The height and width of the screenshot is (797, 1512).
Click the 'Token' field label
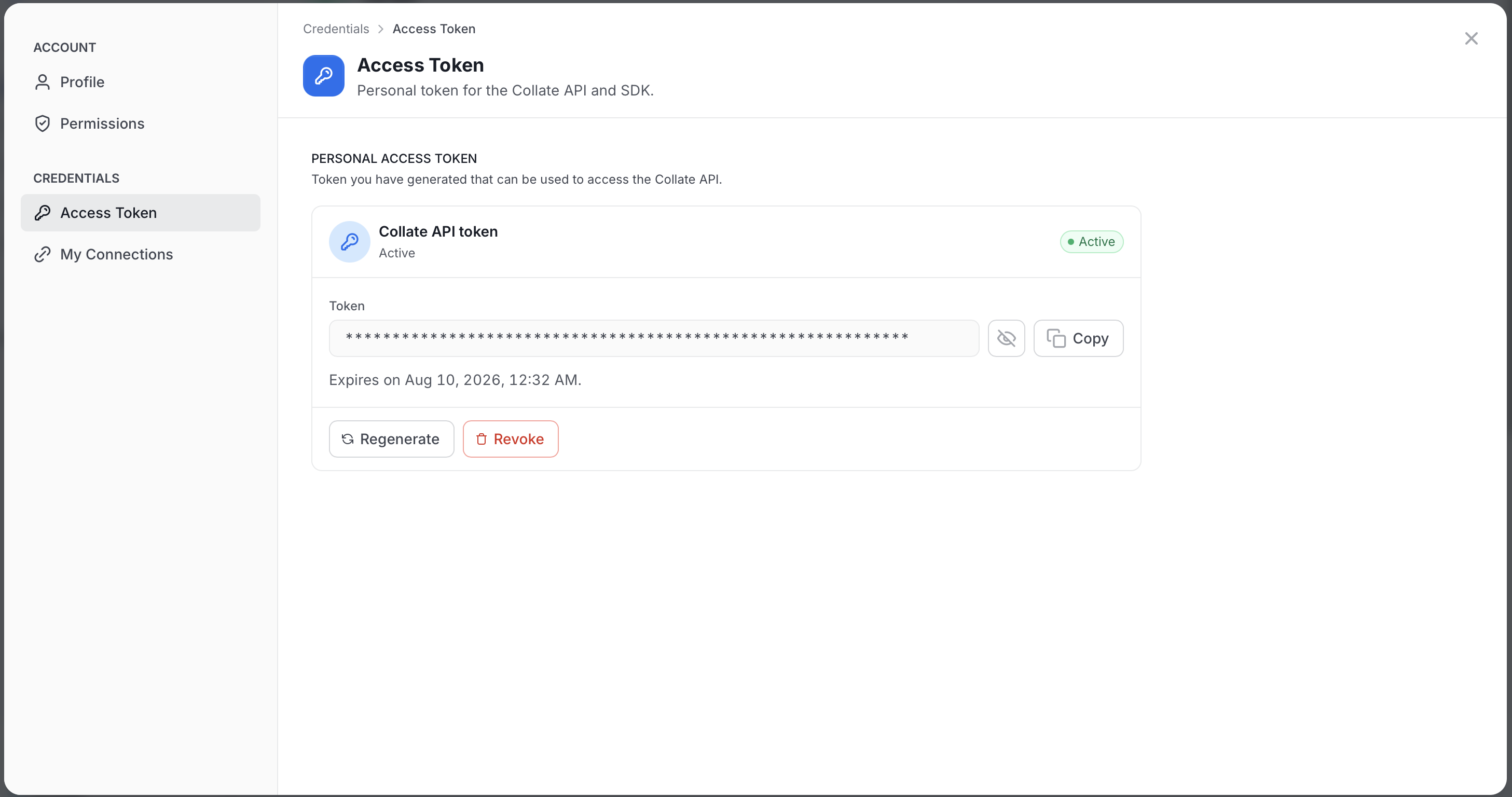point(346,306)
